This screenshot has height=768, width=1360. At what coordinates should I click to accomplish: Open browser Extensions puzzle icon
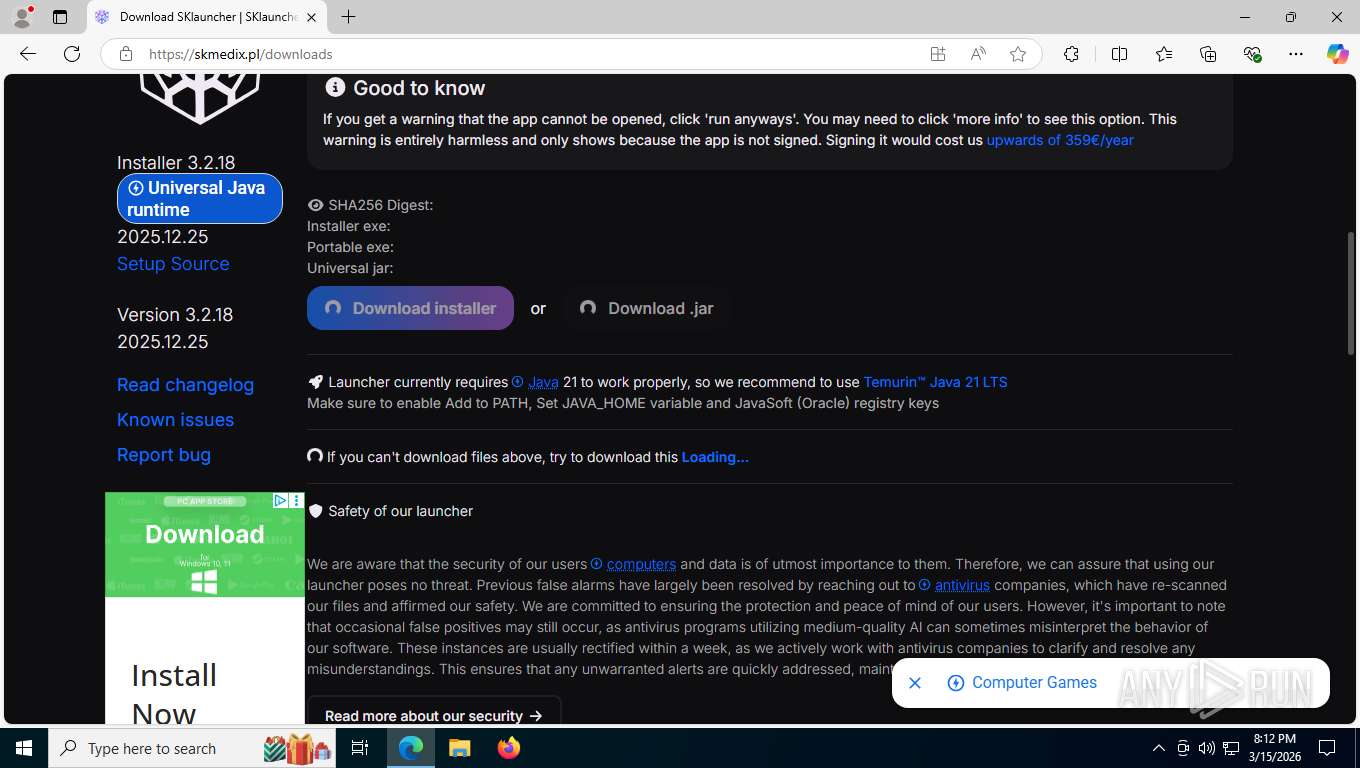pyautogui.click(x=1071, y=54)
